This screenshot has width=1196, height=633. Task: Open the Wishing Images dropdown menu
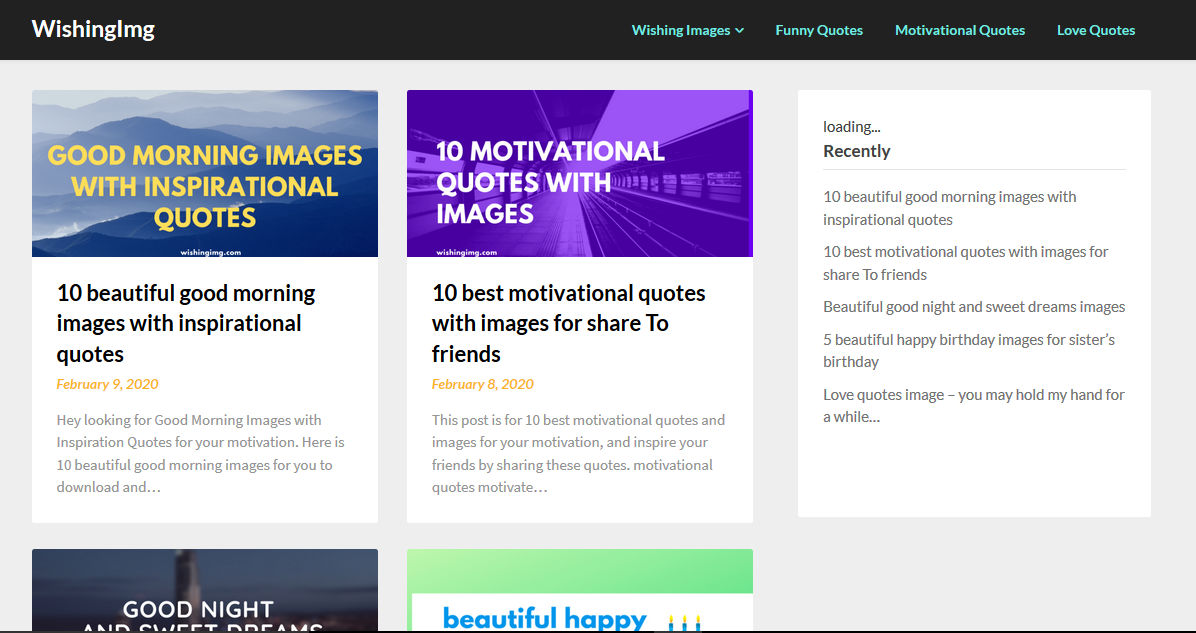pos(681,30)
